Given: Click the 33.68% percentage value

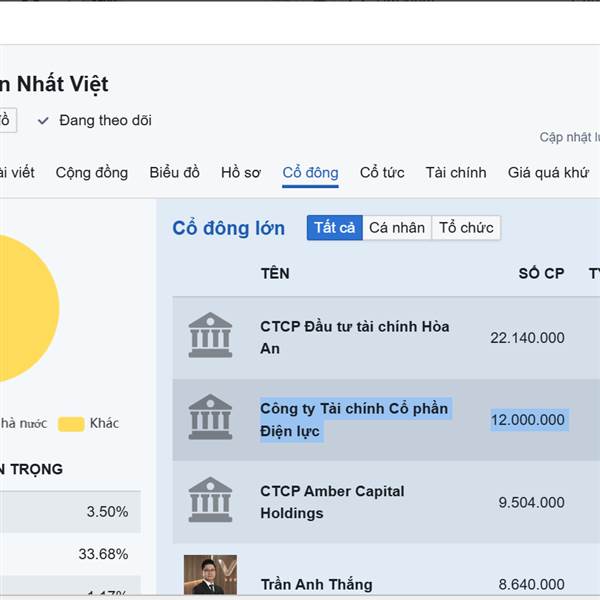Looking at the screenshot, I should pyautogui.click(x=103, y=554).
